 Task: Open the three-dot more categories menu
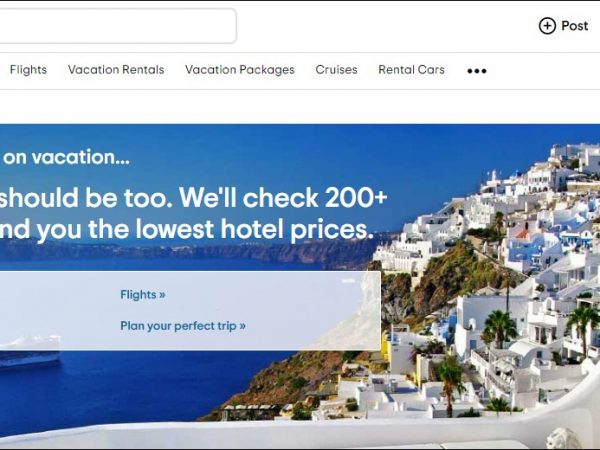(x=477, y=71)
